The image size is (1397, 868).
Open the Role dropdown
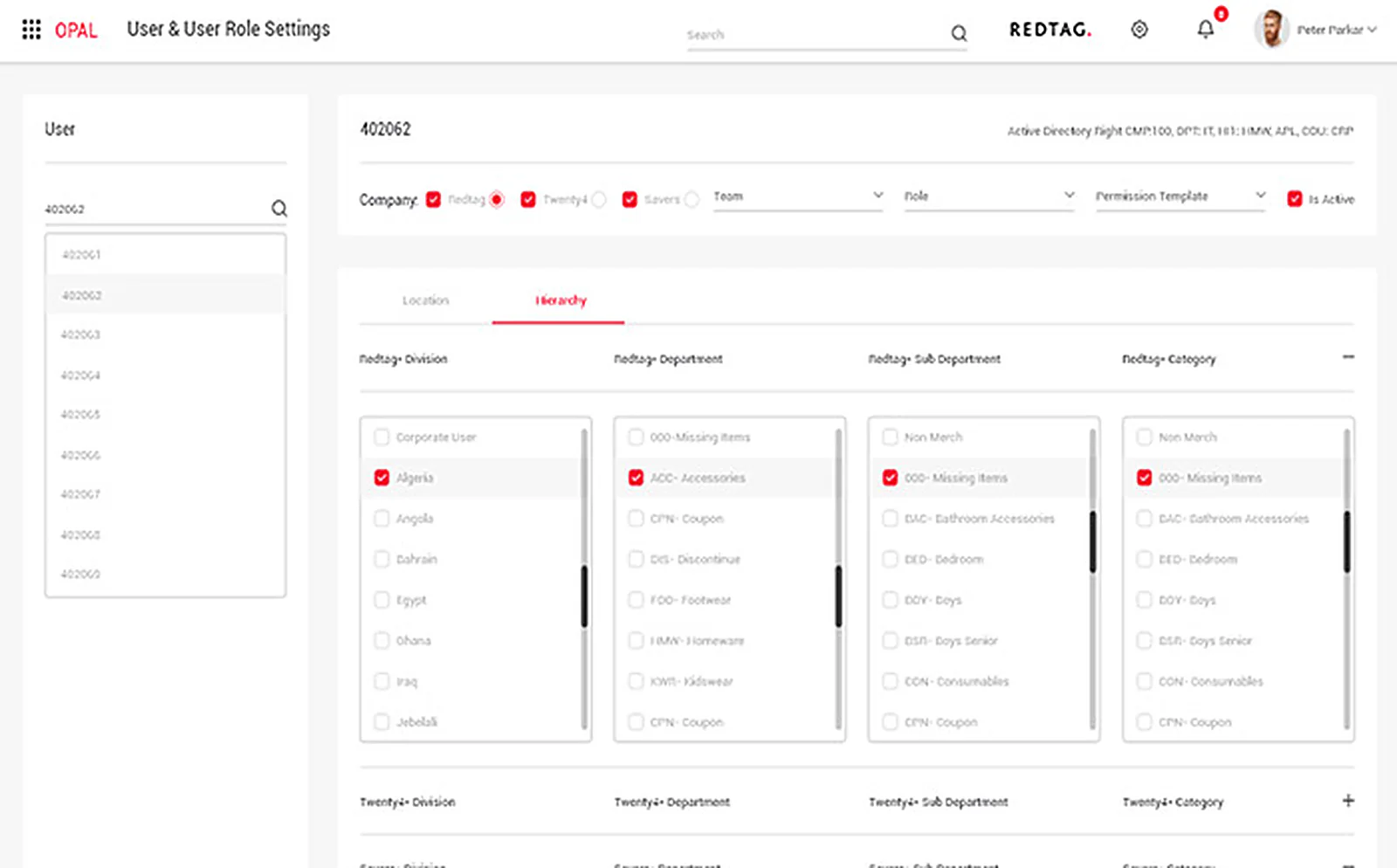(x=989, y=196)
